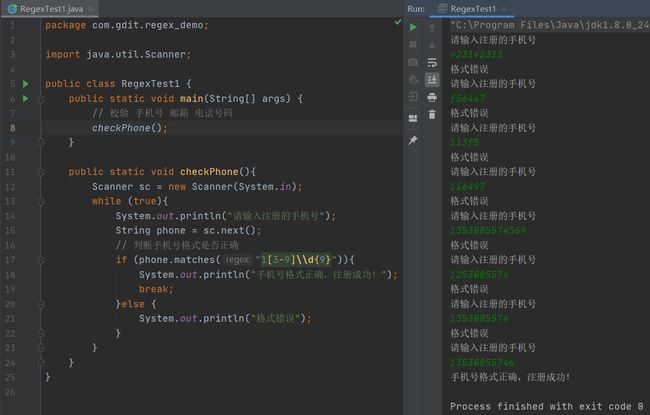Click the Down the Stack Trace arrow
This screenshot has width=650, height=415.
click(432, 45)
